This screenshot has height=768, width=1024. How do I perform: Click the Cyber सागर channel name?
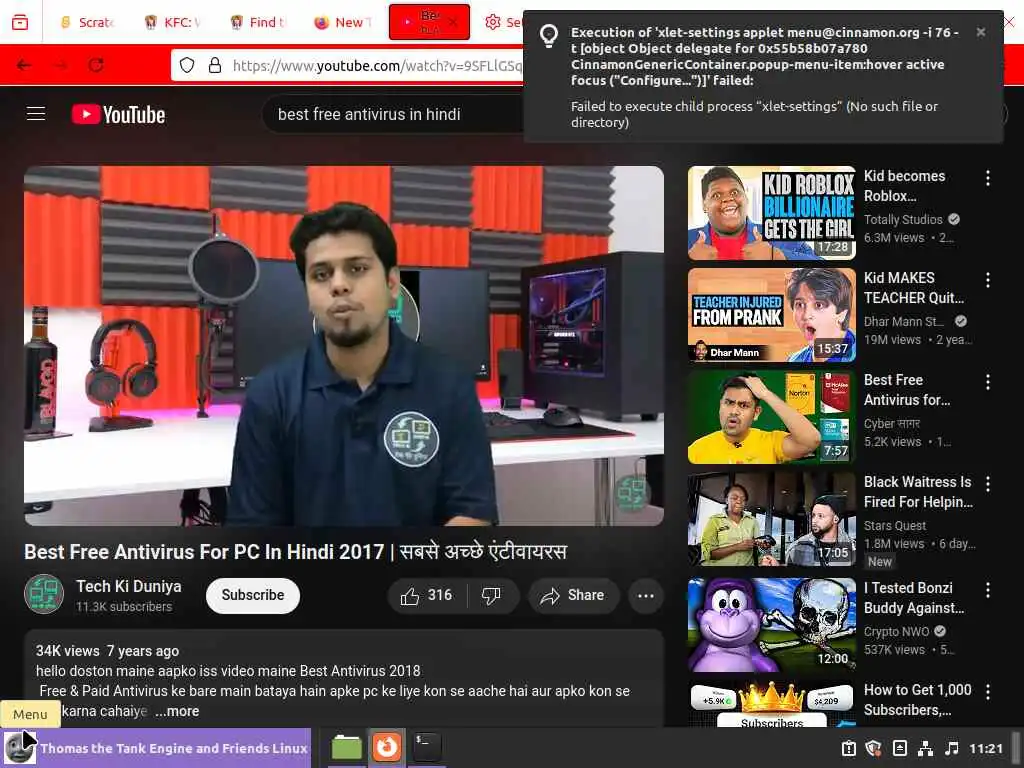pyautogui.click(x=891, y=424)
